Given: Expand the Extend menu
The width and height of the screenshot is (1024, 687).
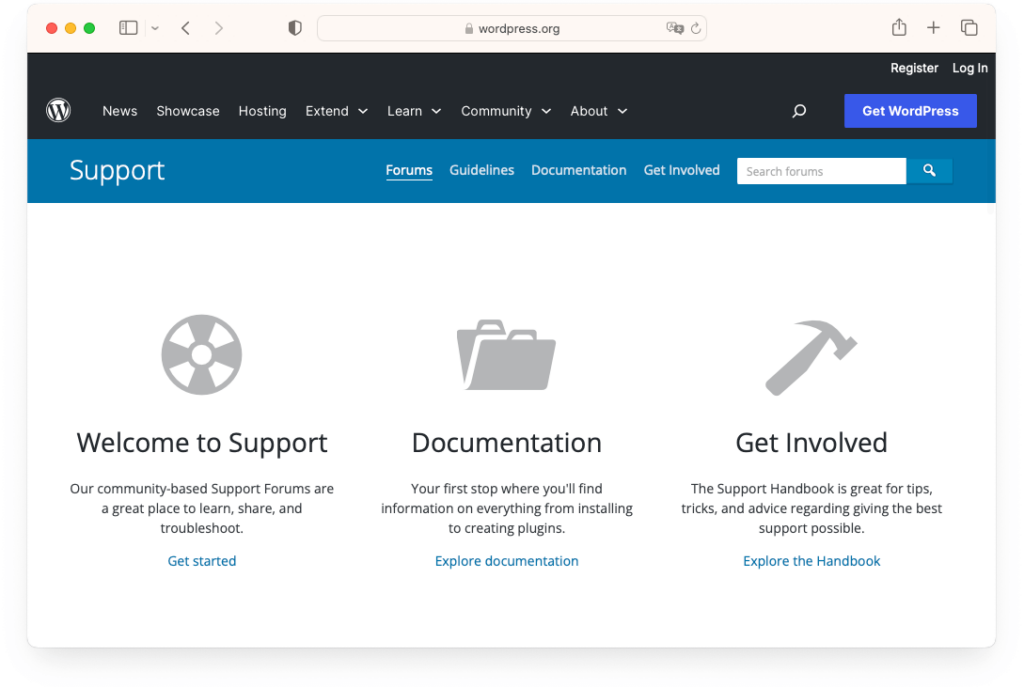Looking at the screenshot, I should (x=336, y=111).
